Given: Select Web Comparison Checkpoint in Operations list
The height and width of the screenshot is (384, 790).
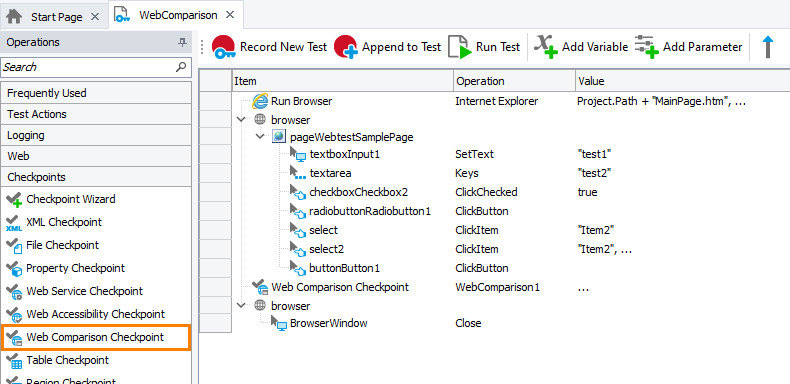Looking at the screenshot, I should coord(95,338).
